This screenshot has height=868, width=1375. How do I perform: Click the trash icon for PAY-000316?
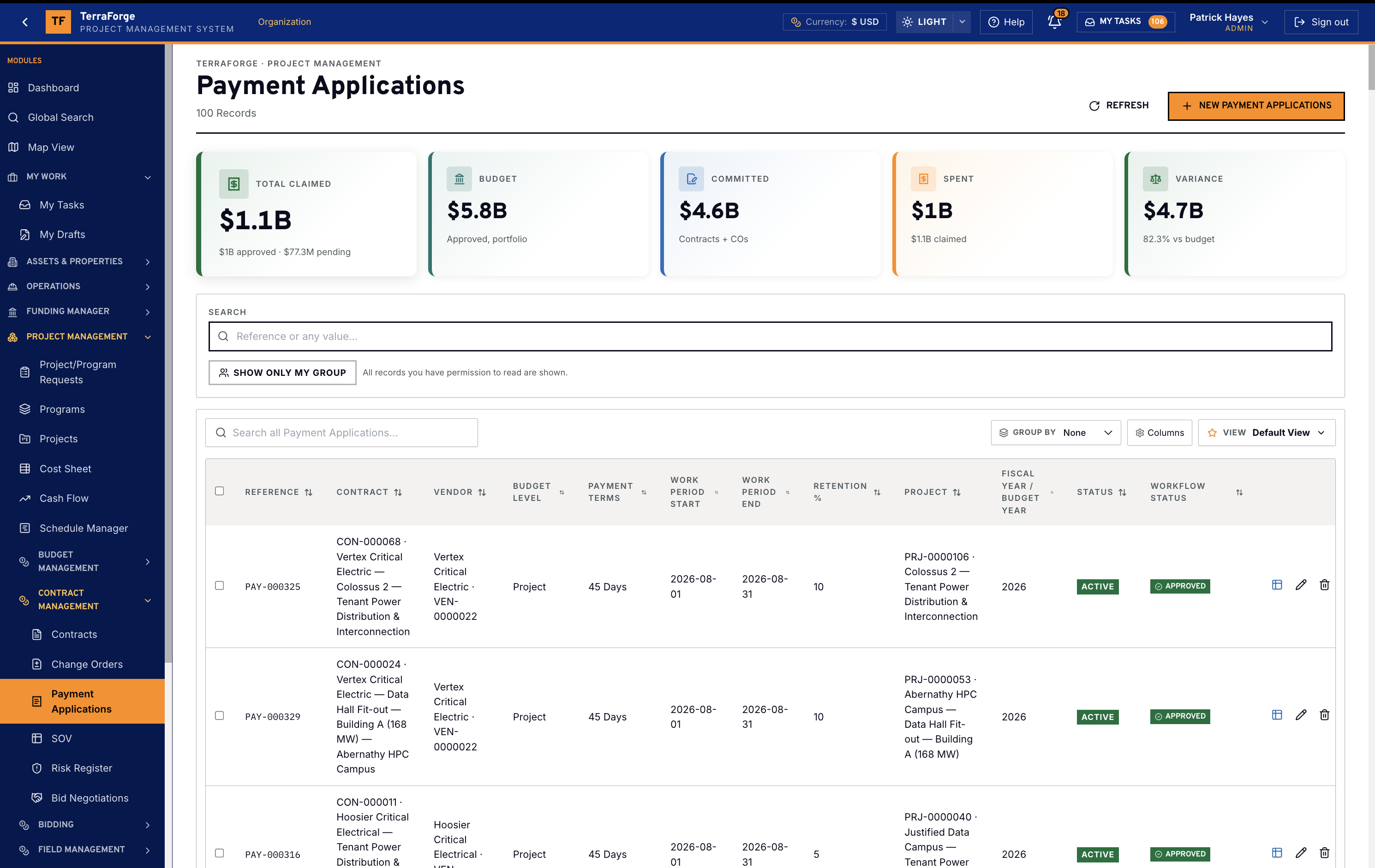(x=1324, y=853)
